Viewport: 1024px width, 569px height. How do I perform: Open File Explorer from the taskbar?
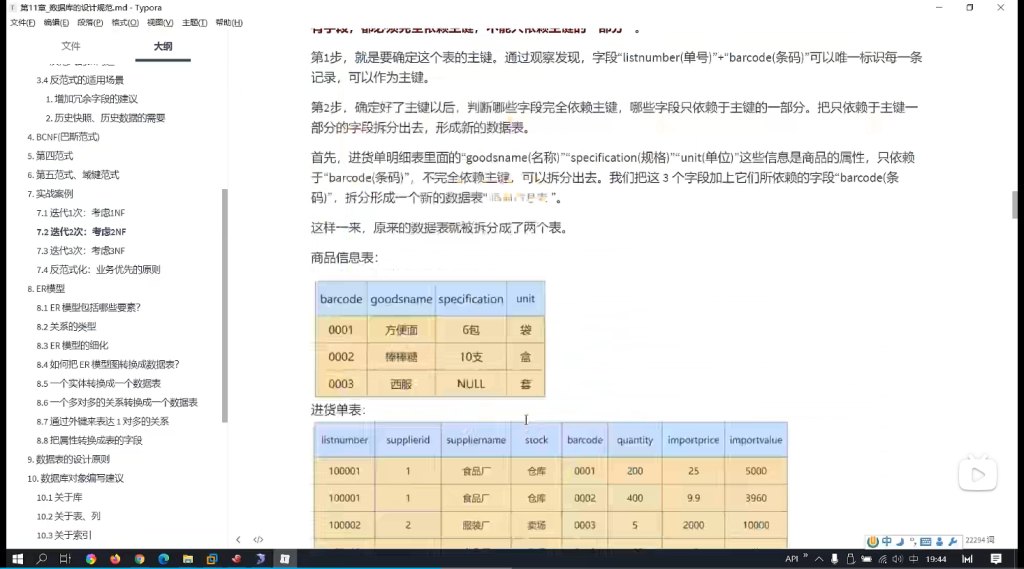point(187,559)
